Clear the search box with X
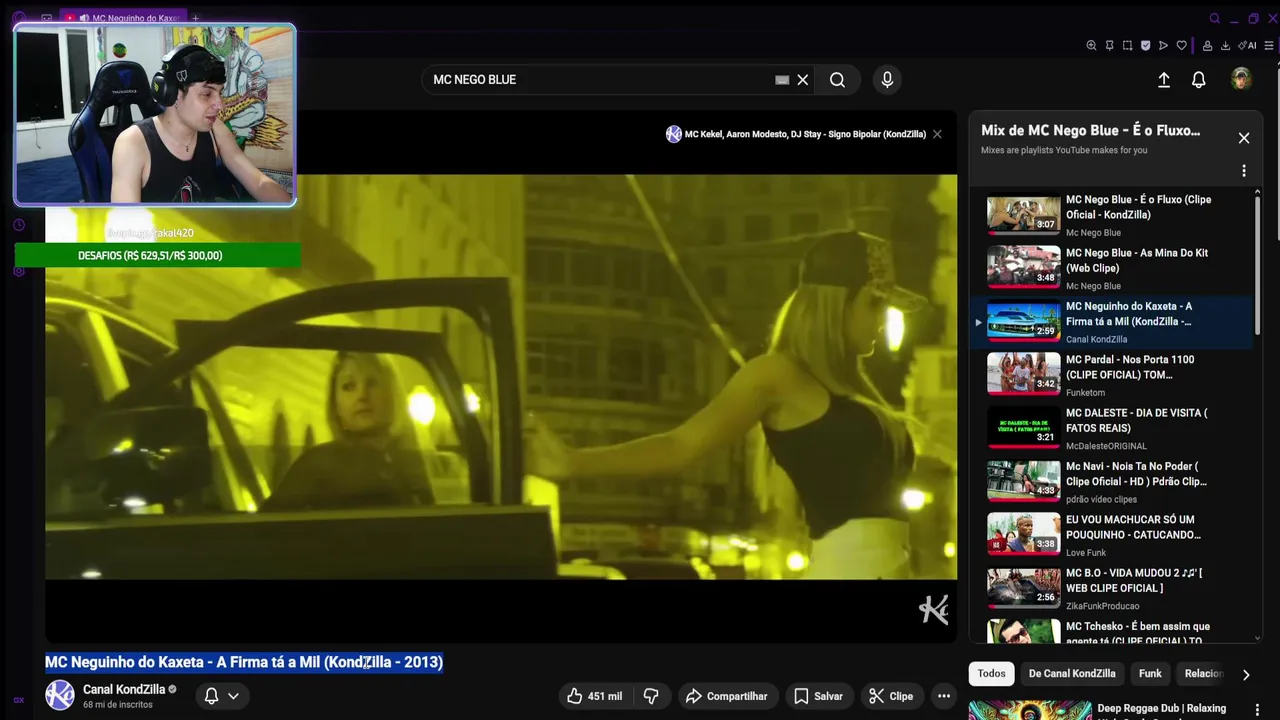This screenshot has width=1280, height=720. point(802,80)
